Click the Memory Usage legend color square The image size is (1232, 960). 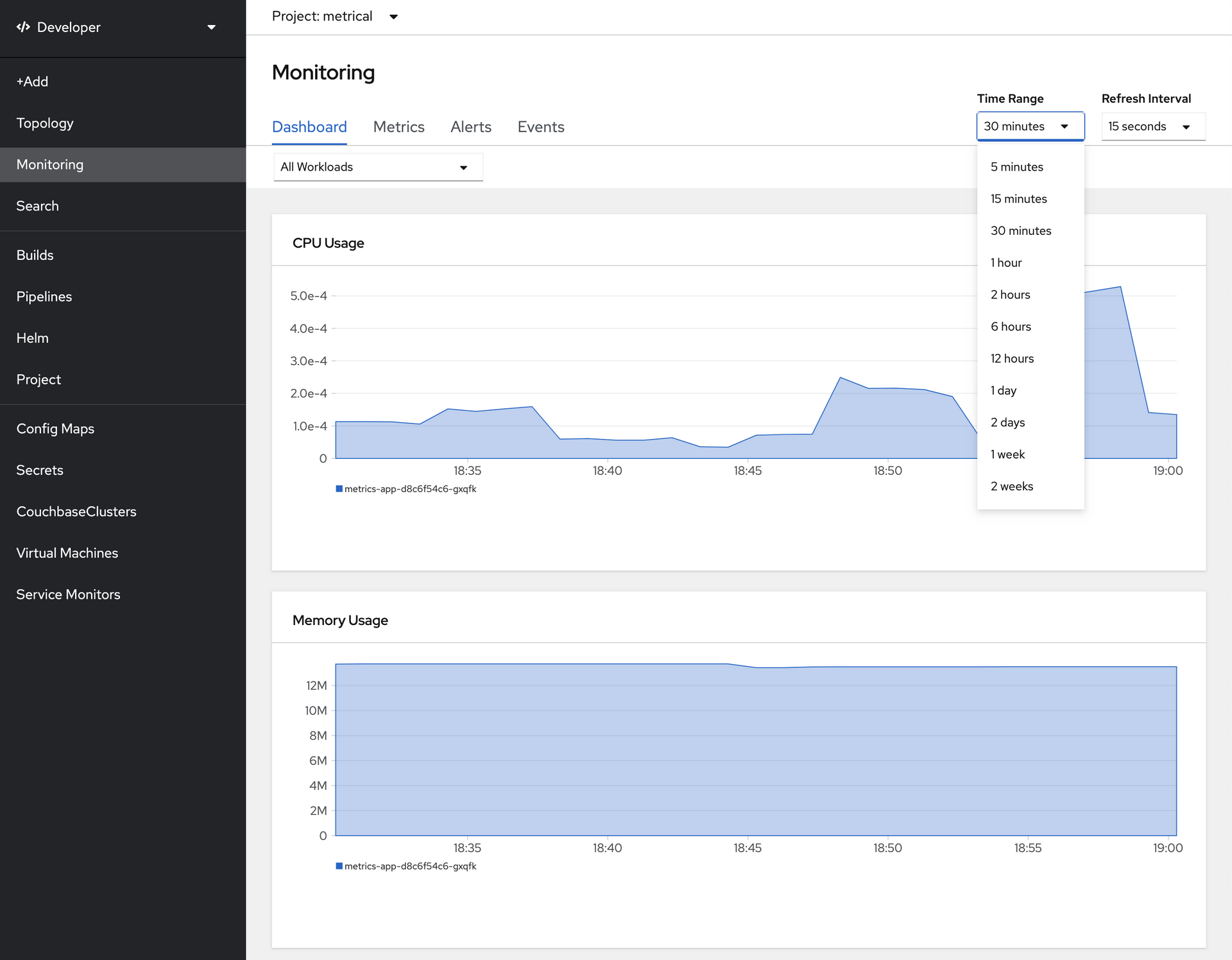coord(339,866)
